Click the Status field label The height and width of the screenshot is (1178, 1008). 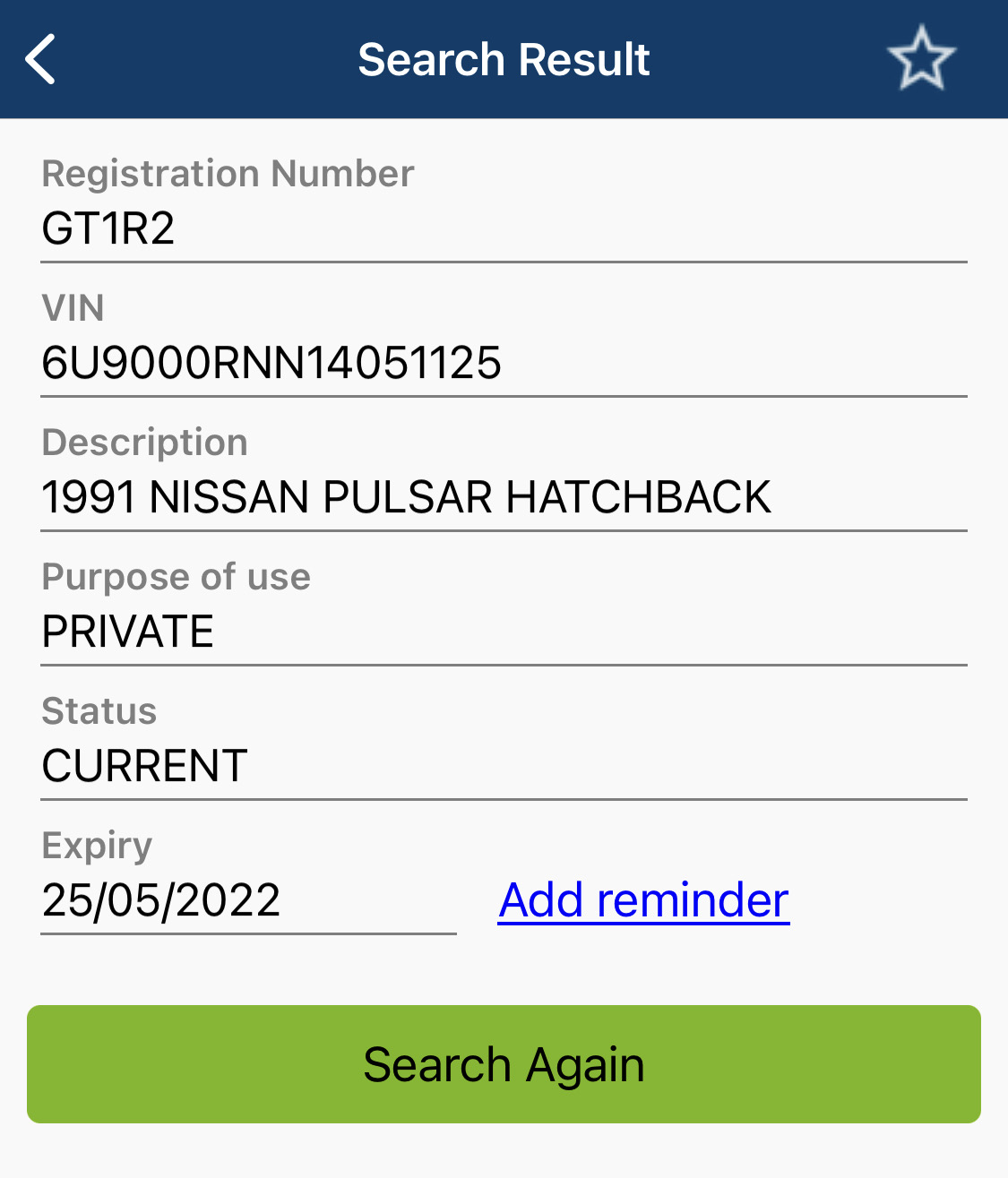tap(99, 711)
